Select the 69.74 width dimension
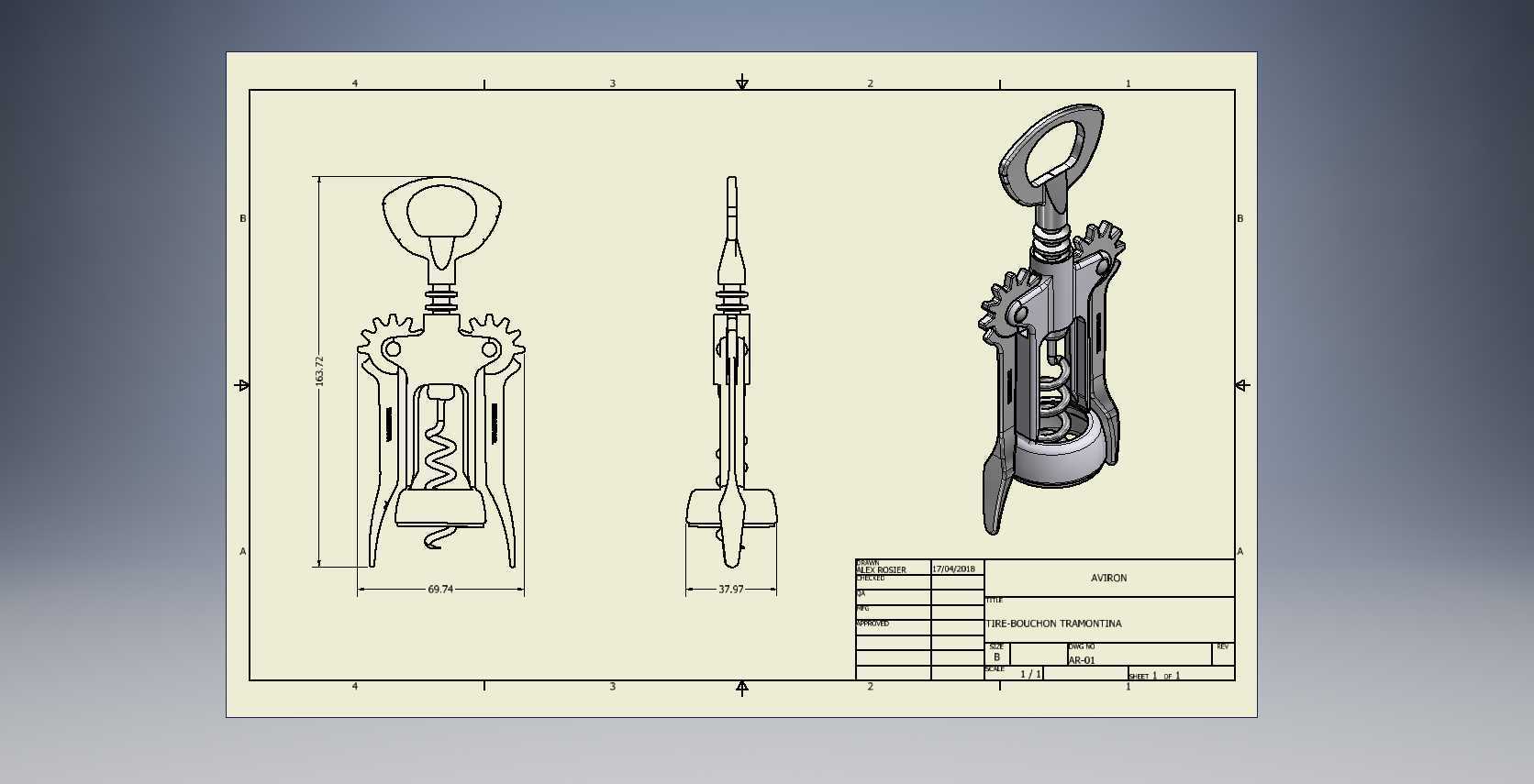Viewport: 1534px width, 784px height. click(x=440, y=590)
